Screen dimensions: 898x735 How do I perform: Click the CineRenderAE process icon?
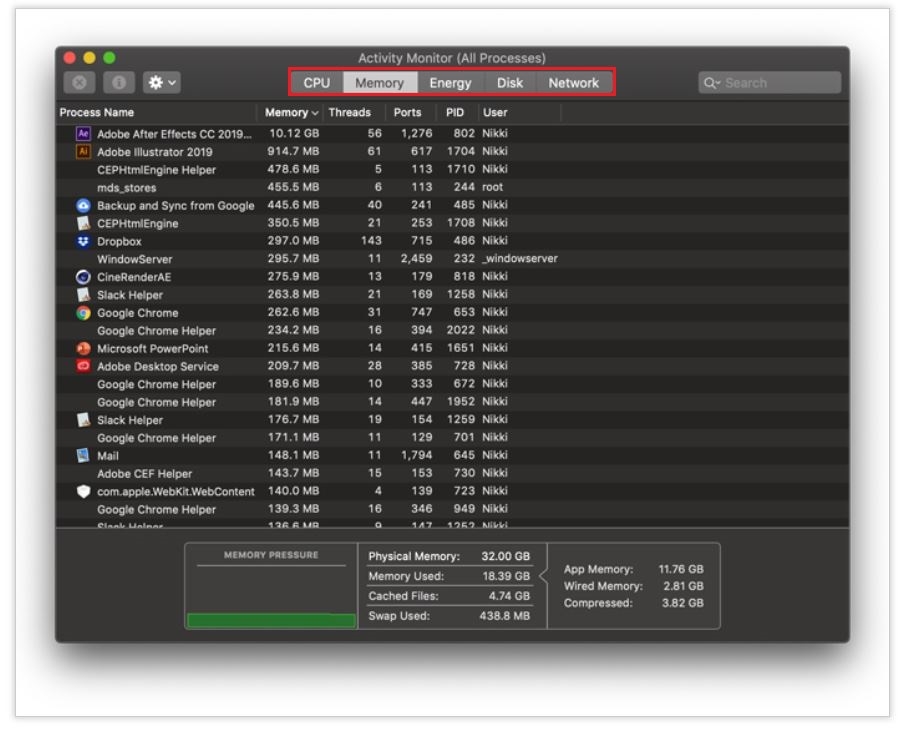click(x=83, y=277)
